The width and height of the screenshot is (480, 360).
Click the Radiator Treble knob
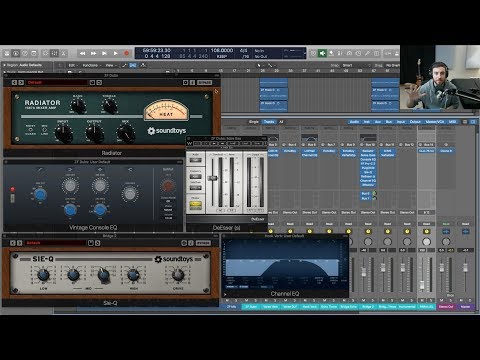[x=109, y=106]
